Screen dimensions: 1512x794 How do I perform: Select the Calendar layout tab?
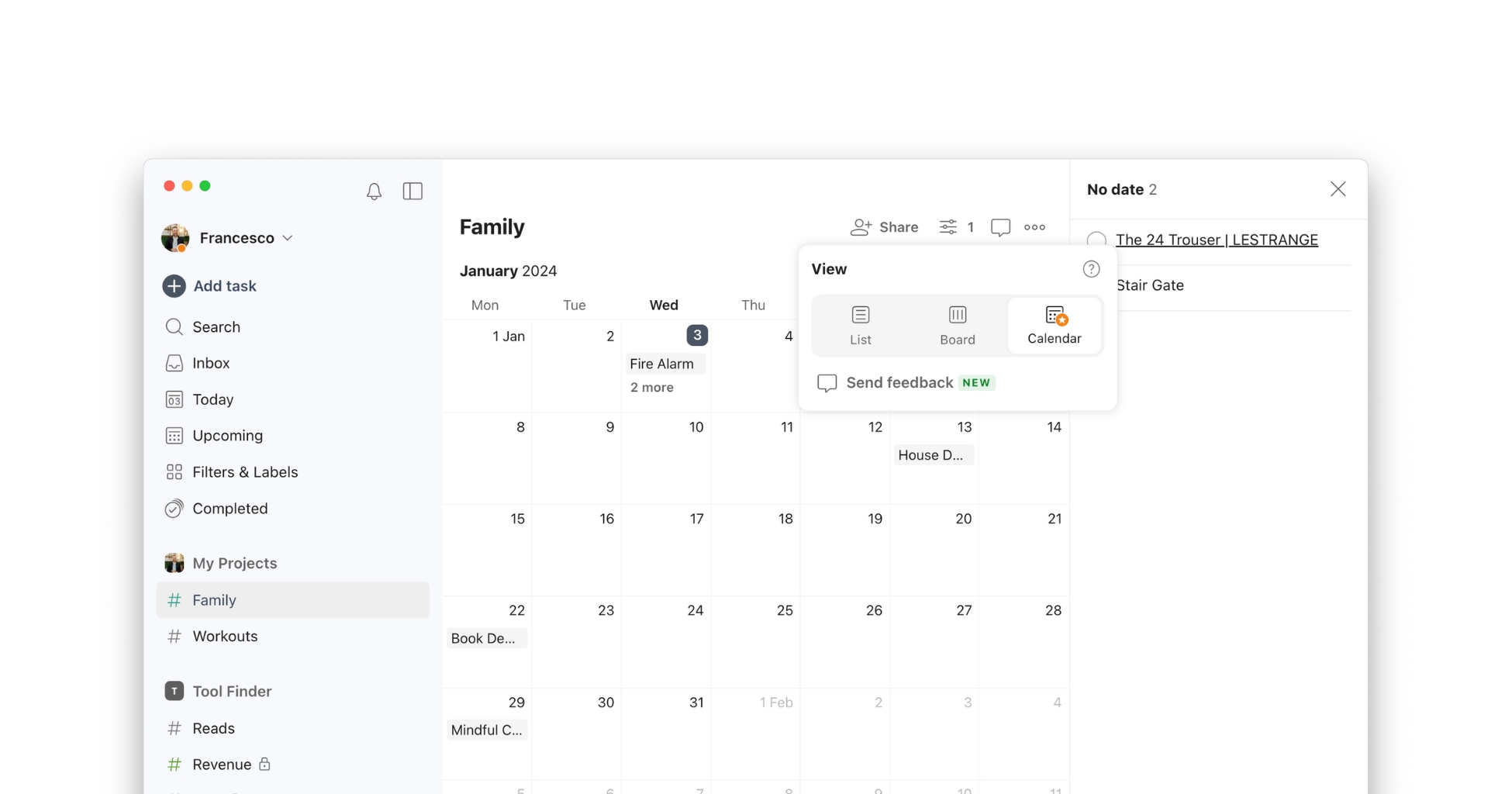click(x=1055, y=325)
